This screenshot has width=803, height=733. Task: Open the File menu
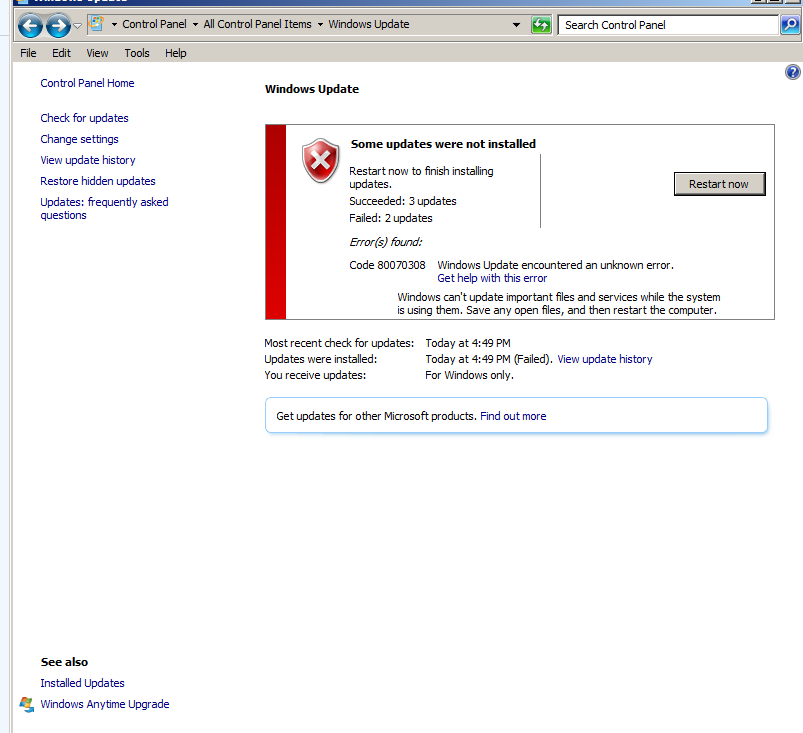pos(28,53)
